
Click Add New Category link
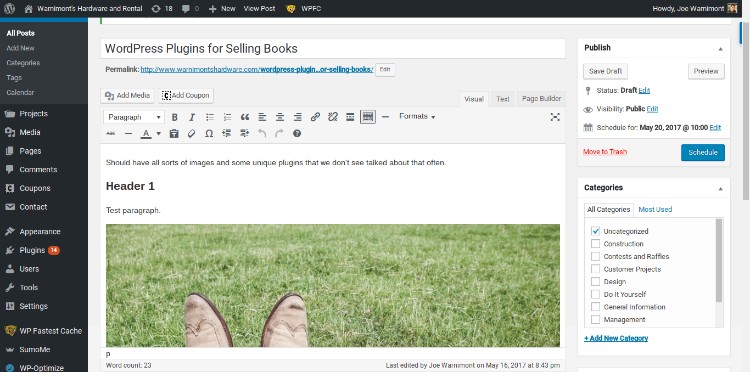pos(616,338)
